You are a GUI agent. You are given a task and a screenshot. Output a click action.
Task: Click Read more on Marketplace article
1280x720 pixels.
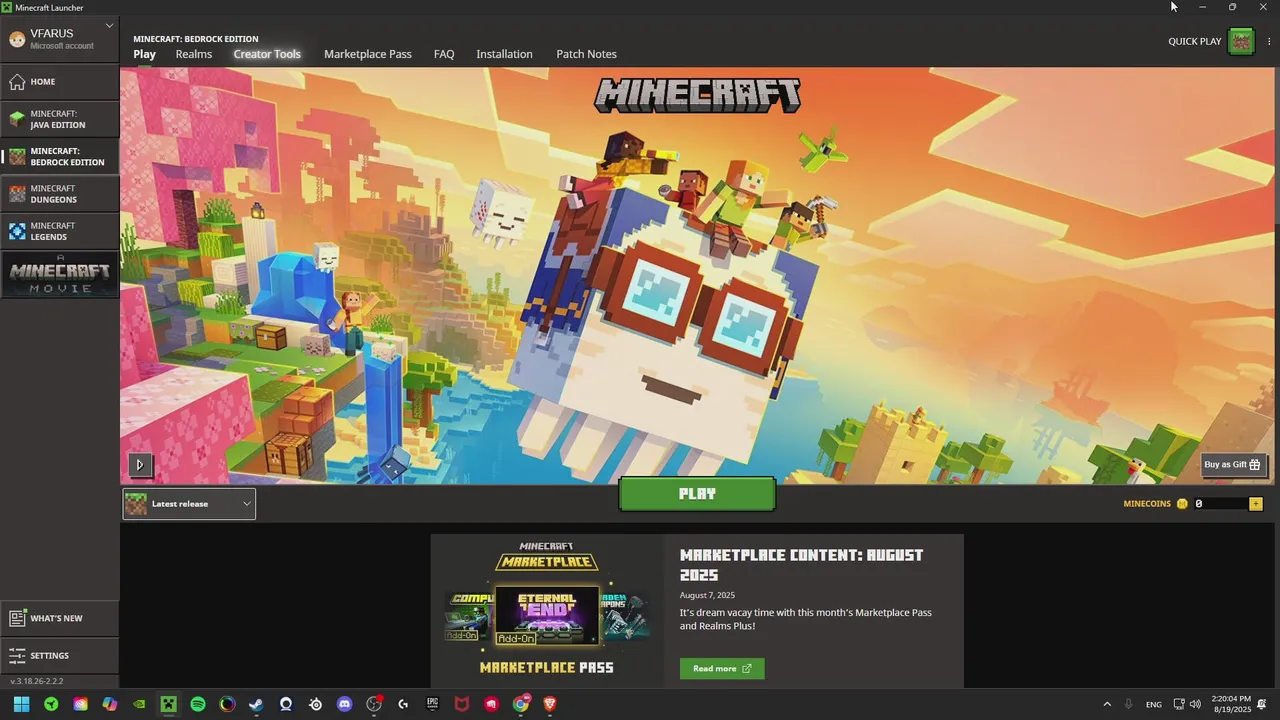point(722,669)
